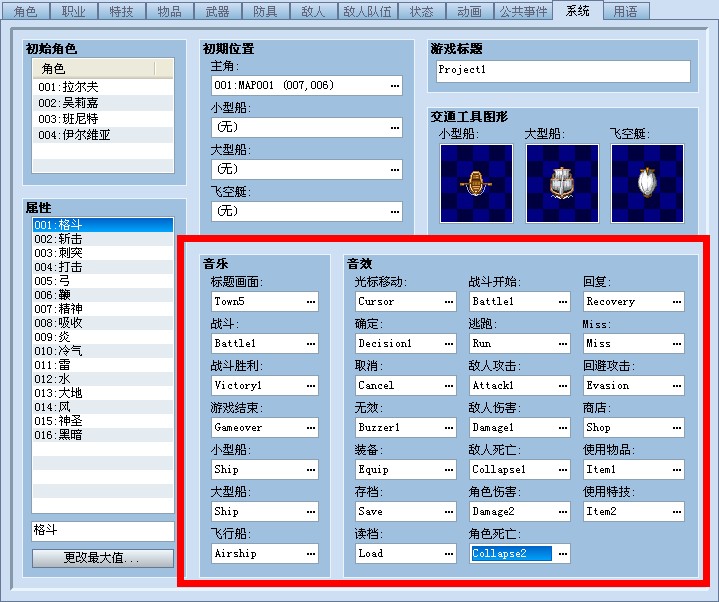Switch to the 职业 tab
The height and width of the screenshot is (602, 719).
(74, 11)
